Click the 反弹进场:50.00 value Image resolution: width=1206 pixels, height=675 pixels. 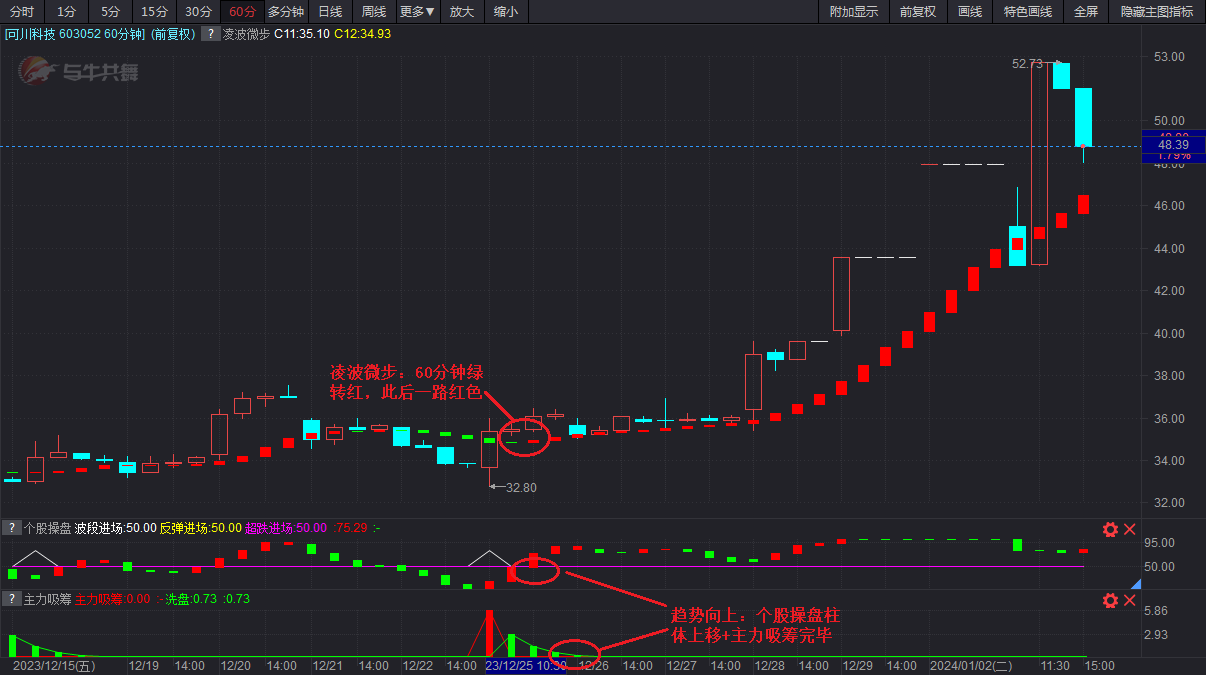click(x=201, y=528)
